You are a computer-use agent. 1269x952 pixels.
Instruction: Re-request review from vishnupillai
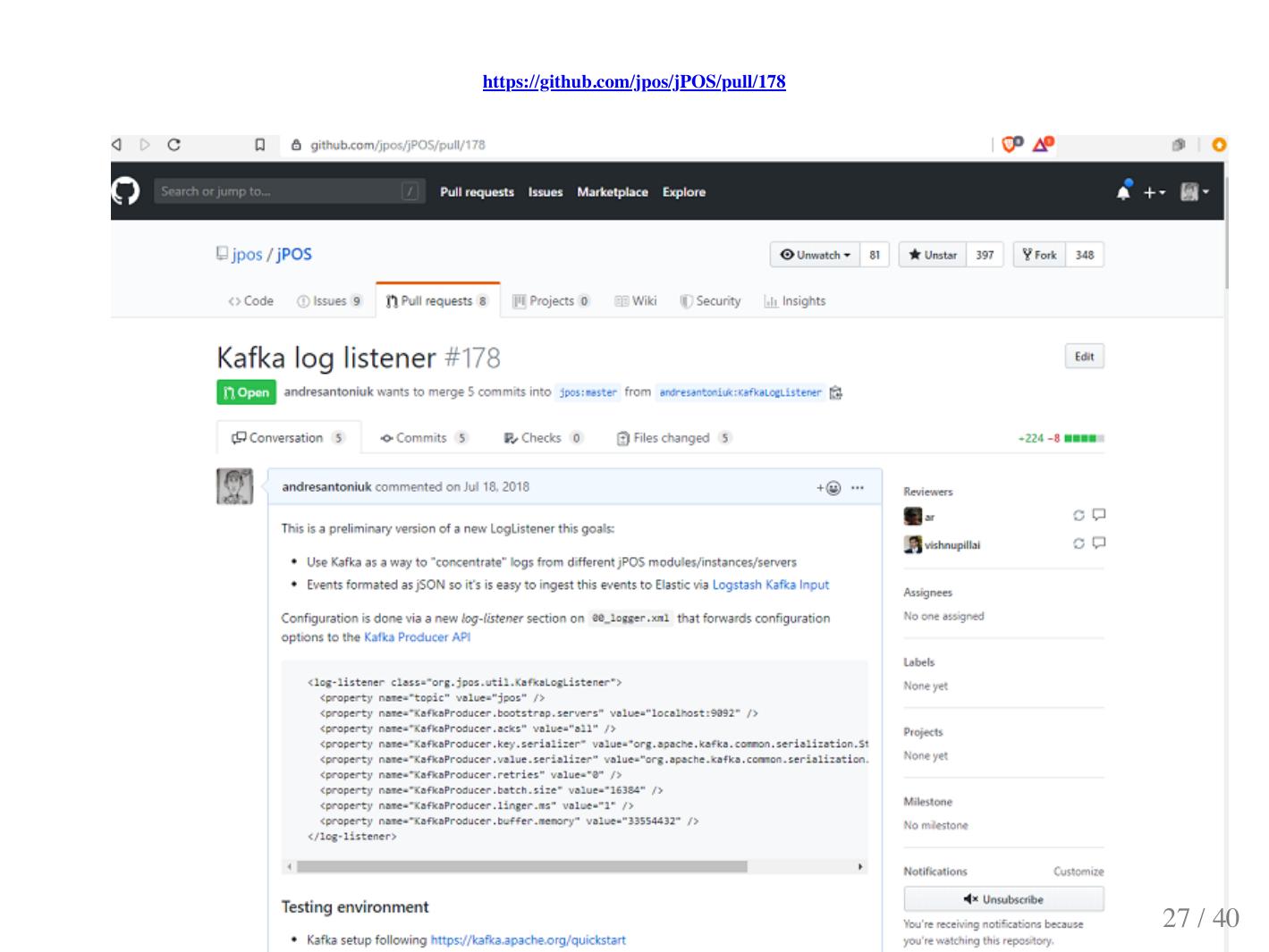(x=1079, y=543)
